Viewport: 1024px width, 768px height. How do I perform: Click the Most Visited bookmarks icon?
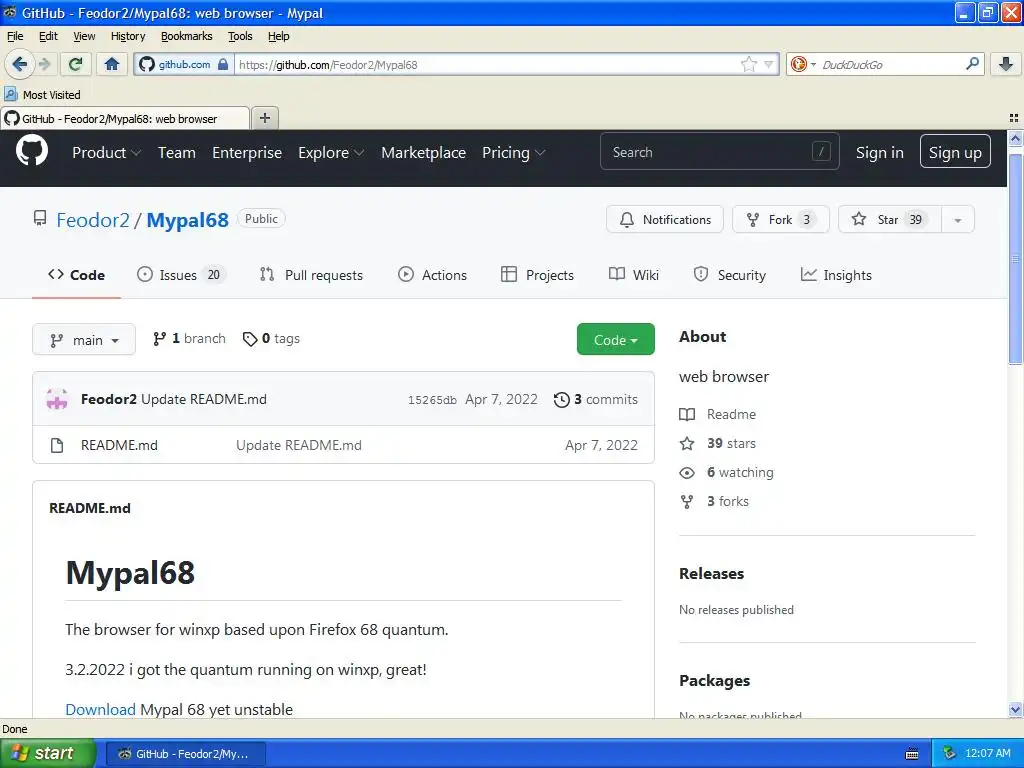(10, 94)
